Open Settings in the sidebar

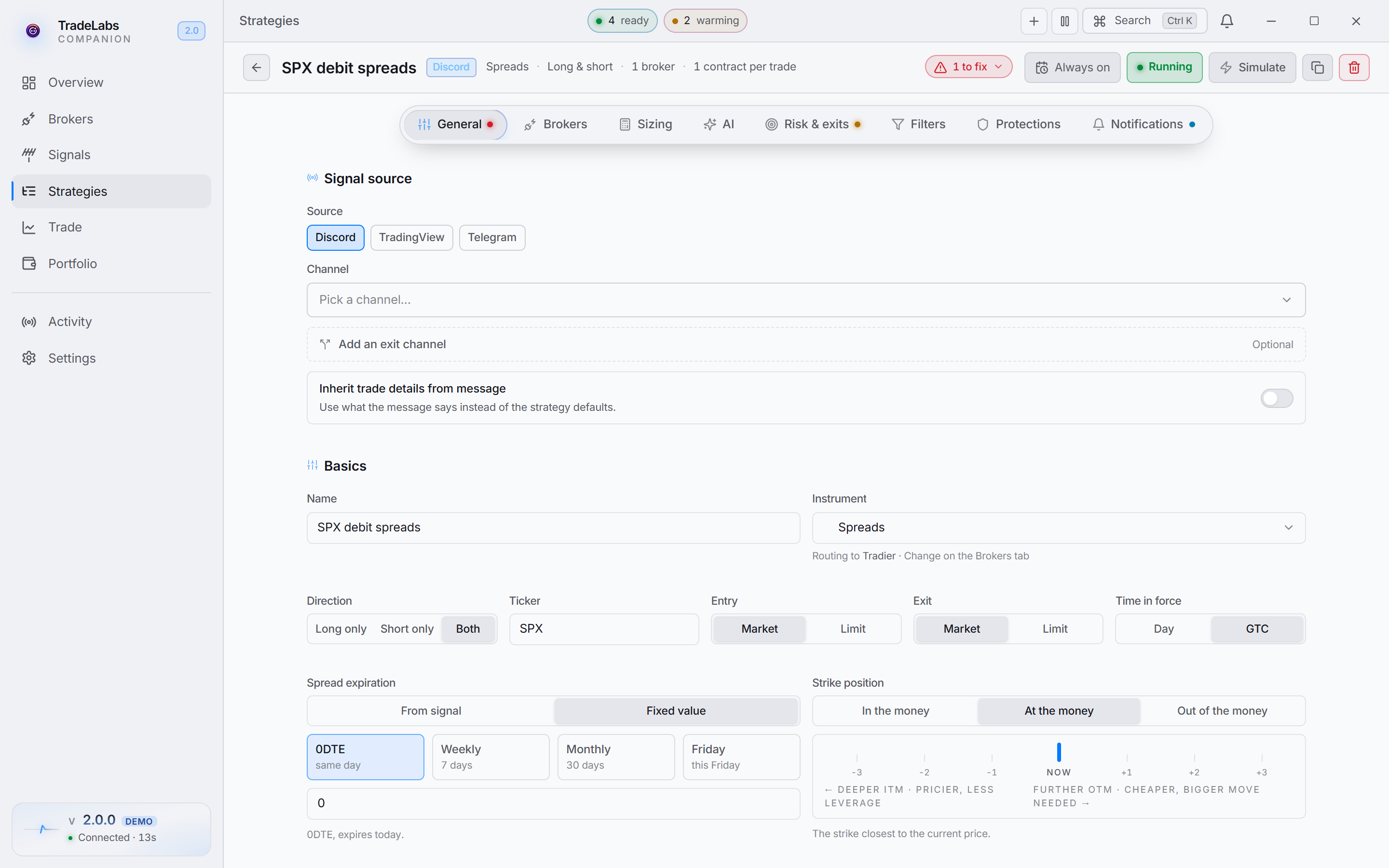point(111,358)
